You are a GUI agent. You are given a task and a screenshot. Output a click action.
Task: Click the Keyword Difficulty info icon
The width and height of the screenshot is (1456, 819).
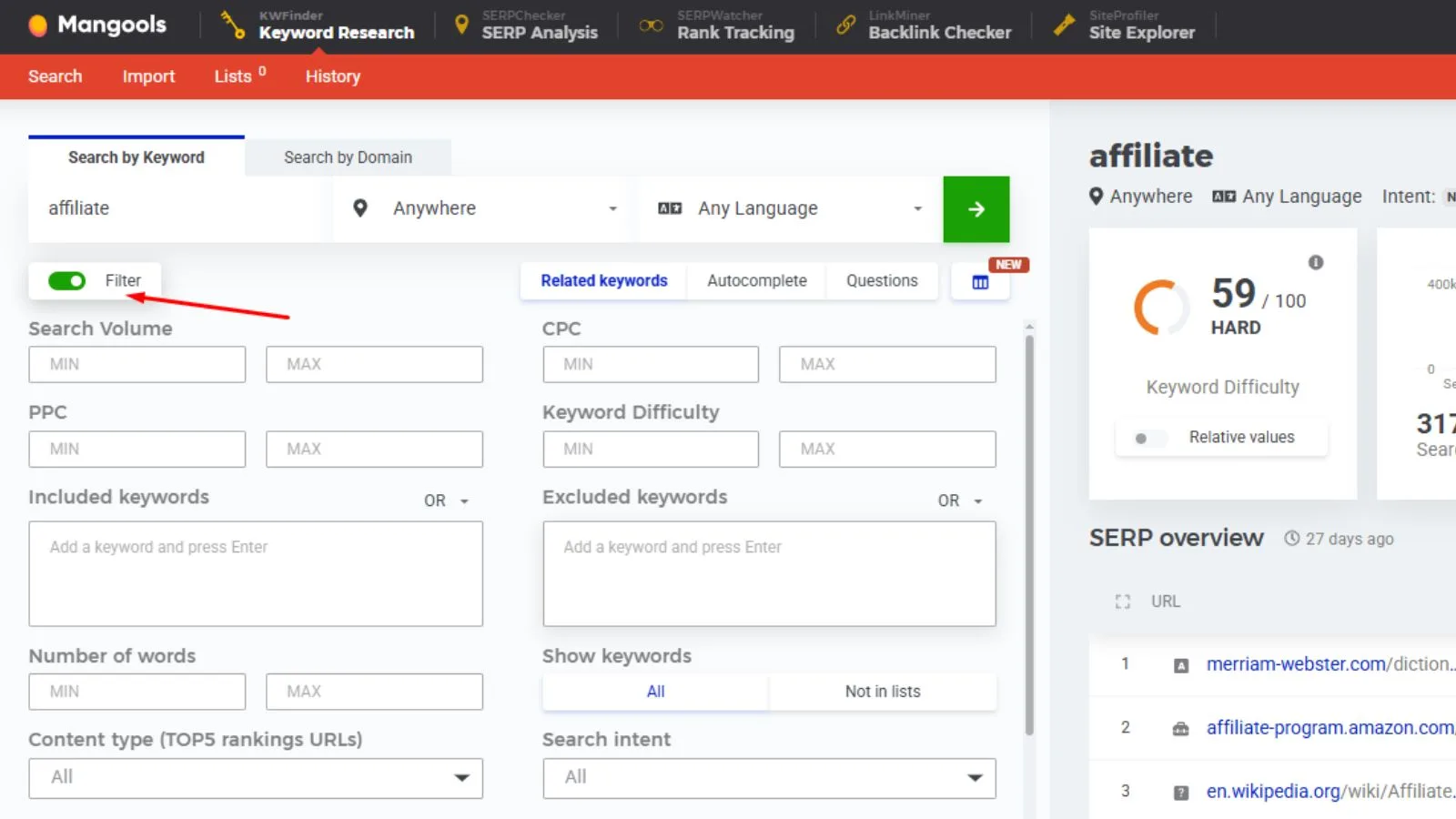click(1316, 263)
